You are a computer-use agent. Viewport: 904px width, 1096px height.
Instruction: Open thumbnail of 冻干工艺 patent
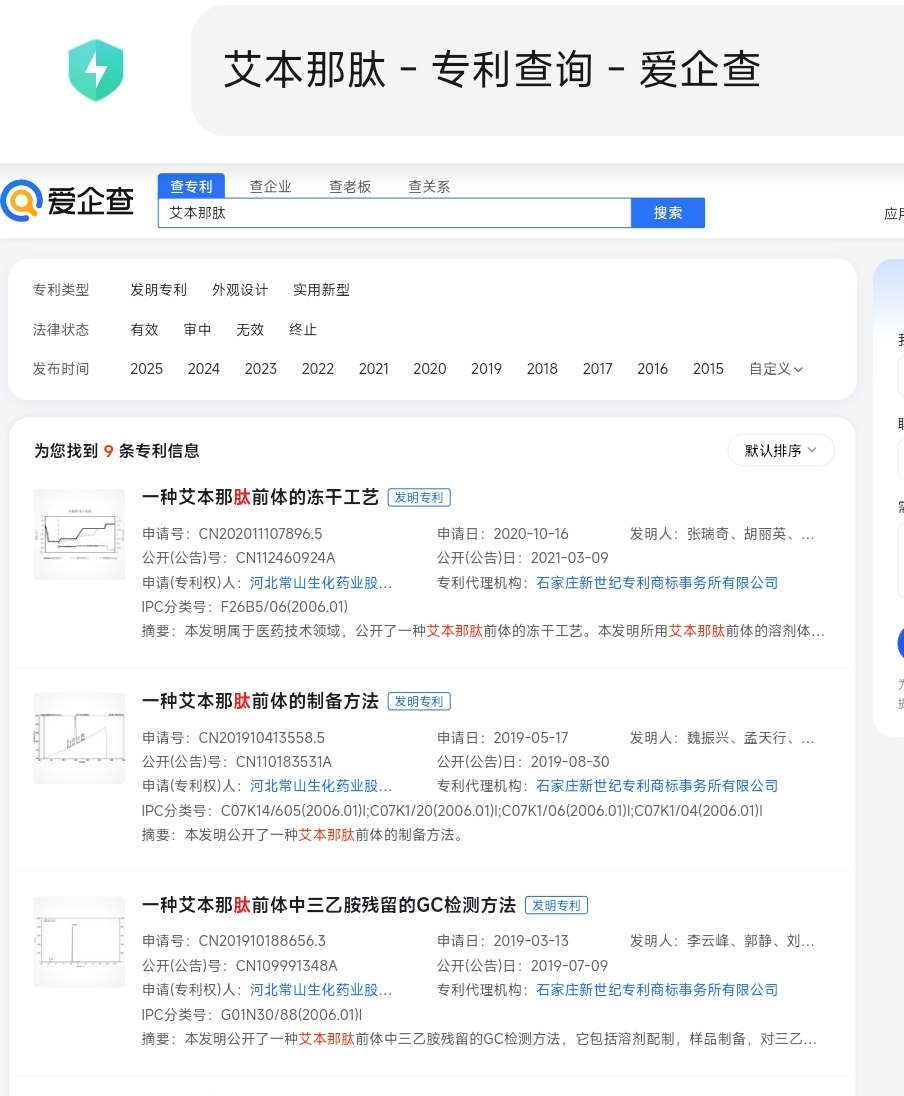coord(80,534)
